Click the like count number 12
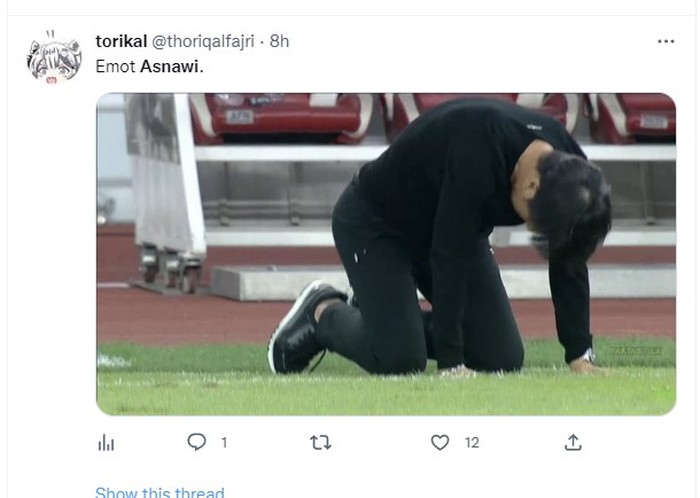The height and width of the screenshot is (498, 700). 472,442
